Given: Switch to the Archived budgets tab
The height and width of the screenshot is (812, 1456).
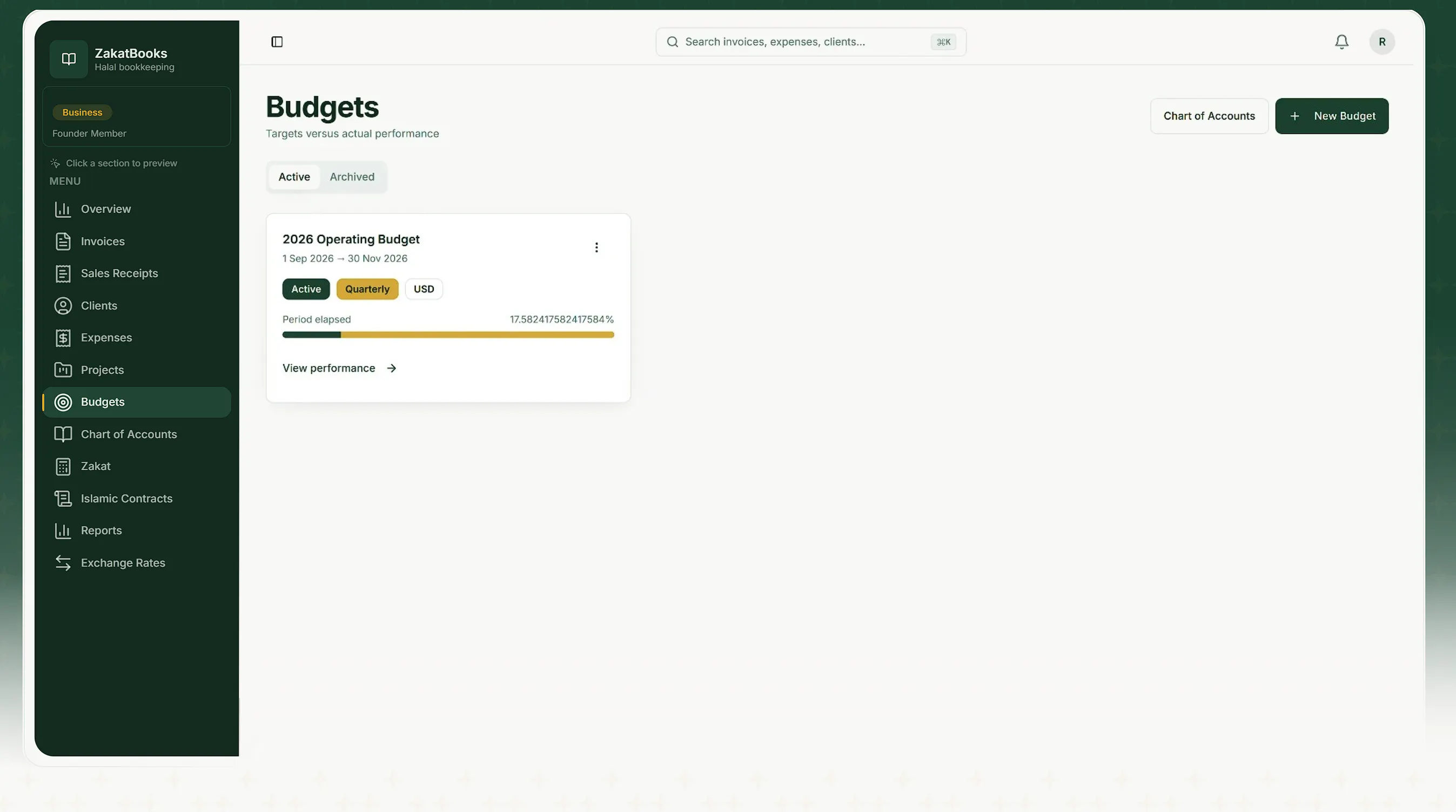Looking at the screenshot, I should pyautogui.click(x=352, y=177).
